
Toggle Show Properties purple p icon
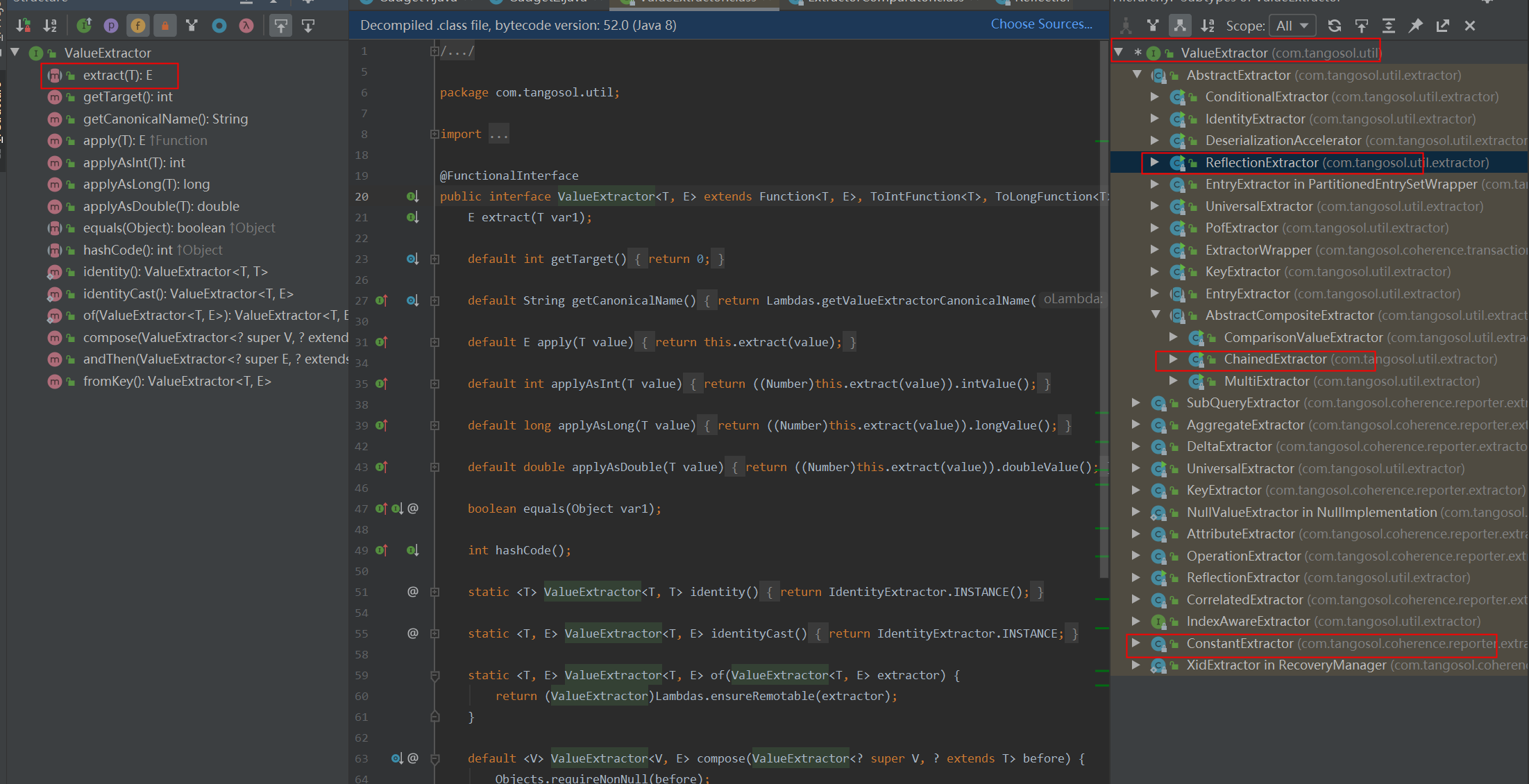pos(111,26)
